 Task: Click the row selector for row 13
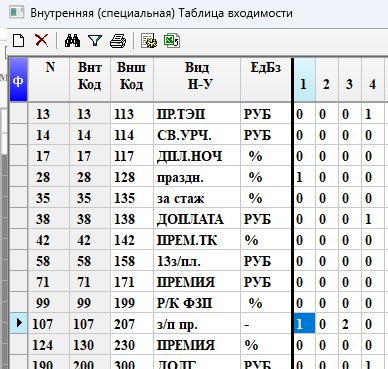tap(18, 114)
